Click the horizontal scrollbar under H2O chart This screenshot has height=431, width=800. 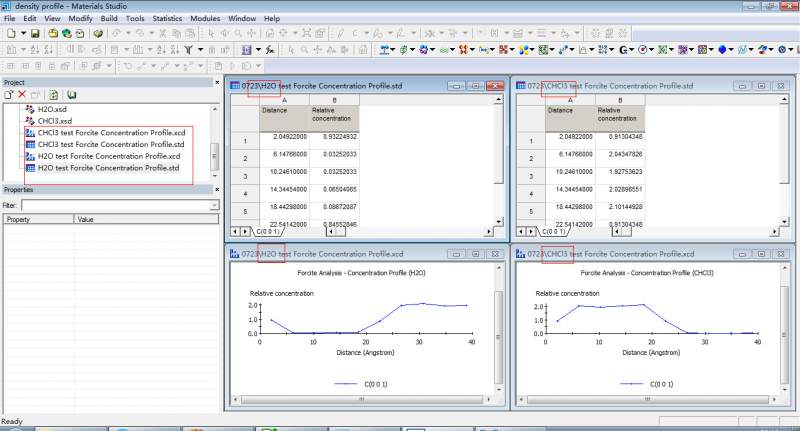(x=362, y=400)
